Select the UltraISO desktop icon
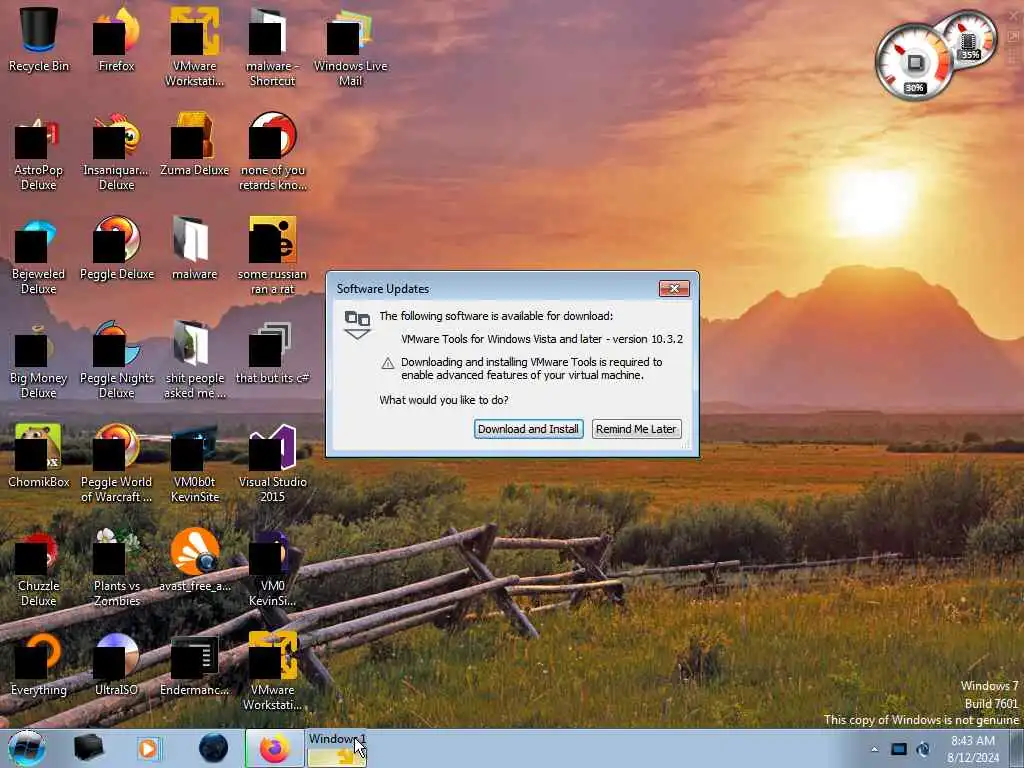 [x=116, y=664]
